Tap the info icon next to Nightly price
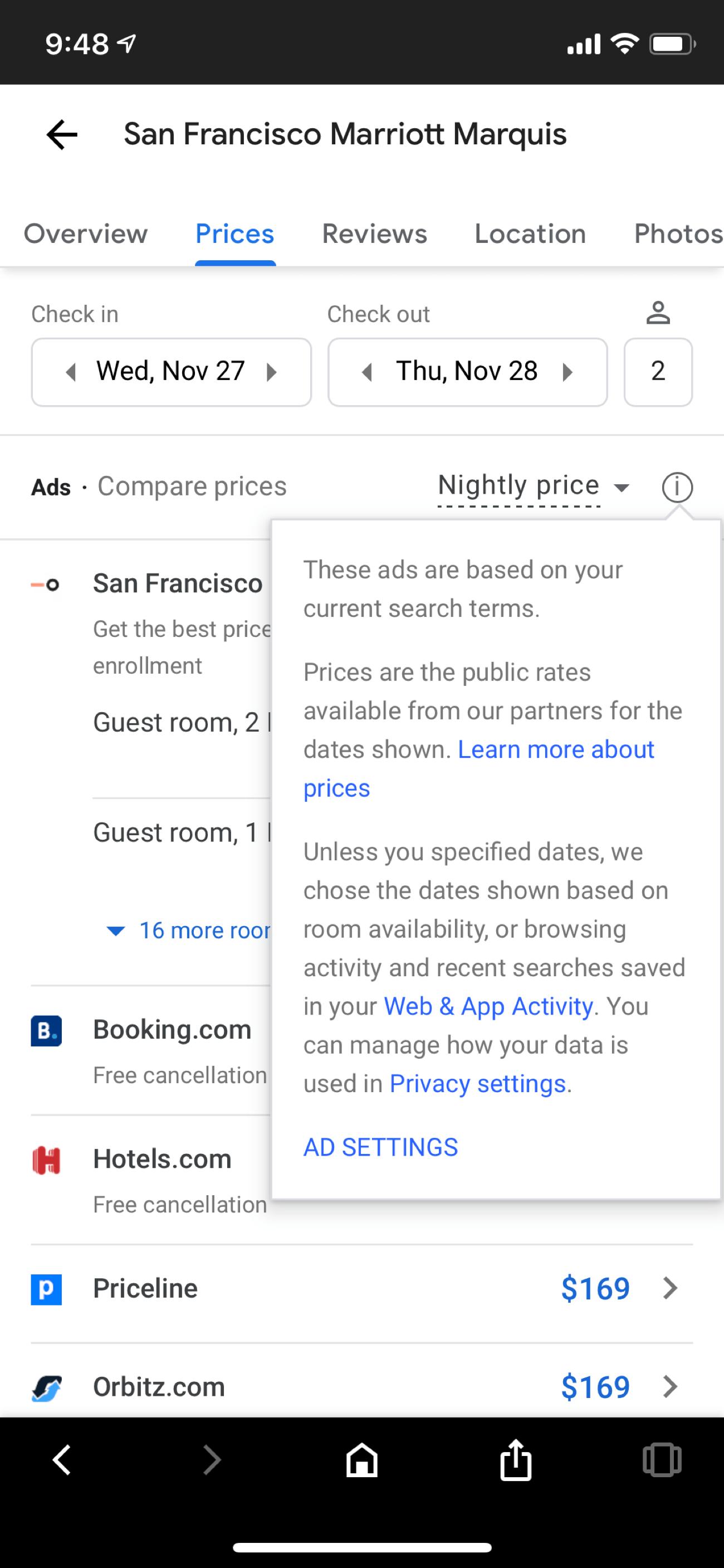 click(x=677, y=487)
